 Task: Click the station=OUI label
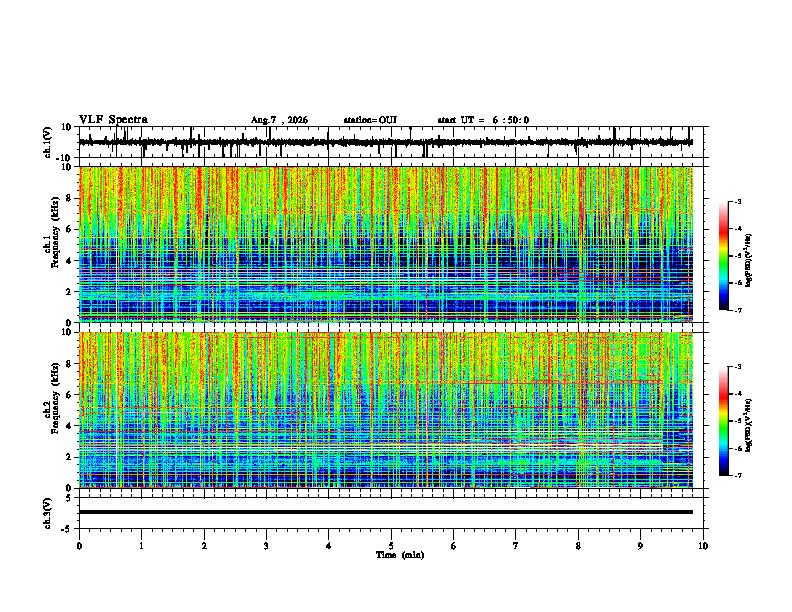370,120
